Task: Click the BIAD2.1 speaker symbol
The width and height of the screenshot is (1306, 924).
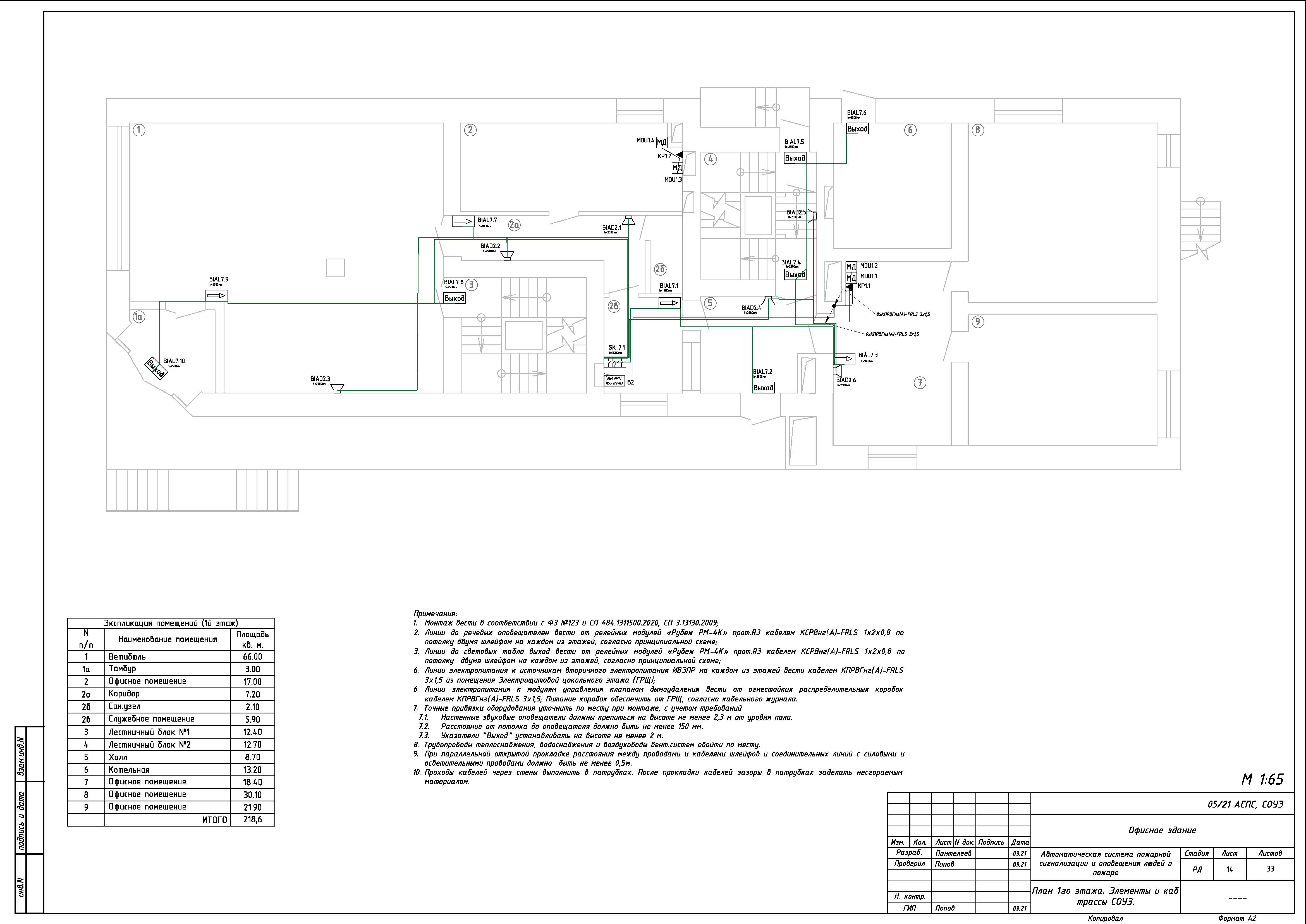Action: (628, 220)
